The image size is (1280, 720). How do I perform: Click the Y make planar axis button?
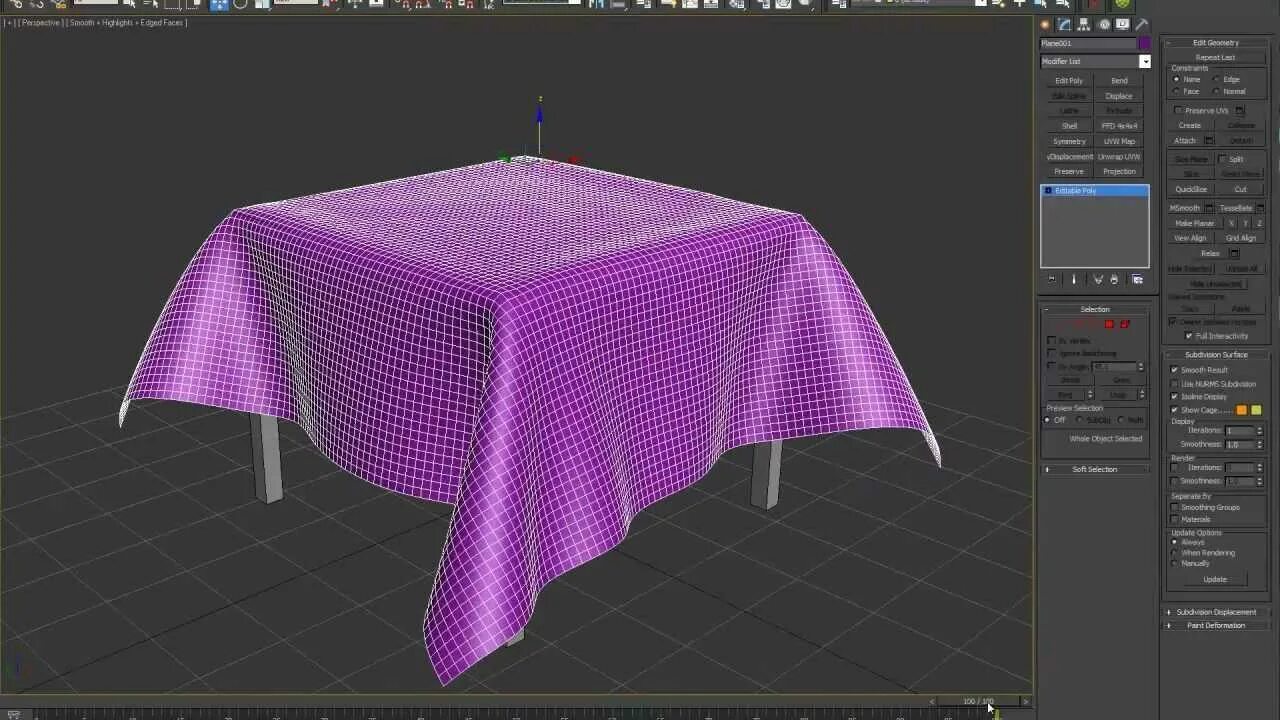(x=1245, y=223)
